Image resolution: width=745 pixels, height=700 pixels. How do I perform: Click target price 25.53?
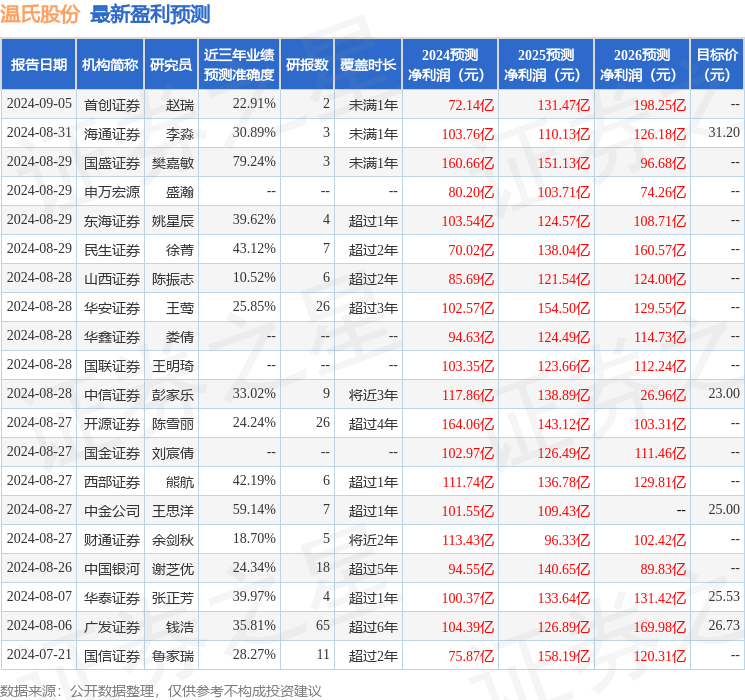724,596
